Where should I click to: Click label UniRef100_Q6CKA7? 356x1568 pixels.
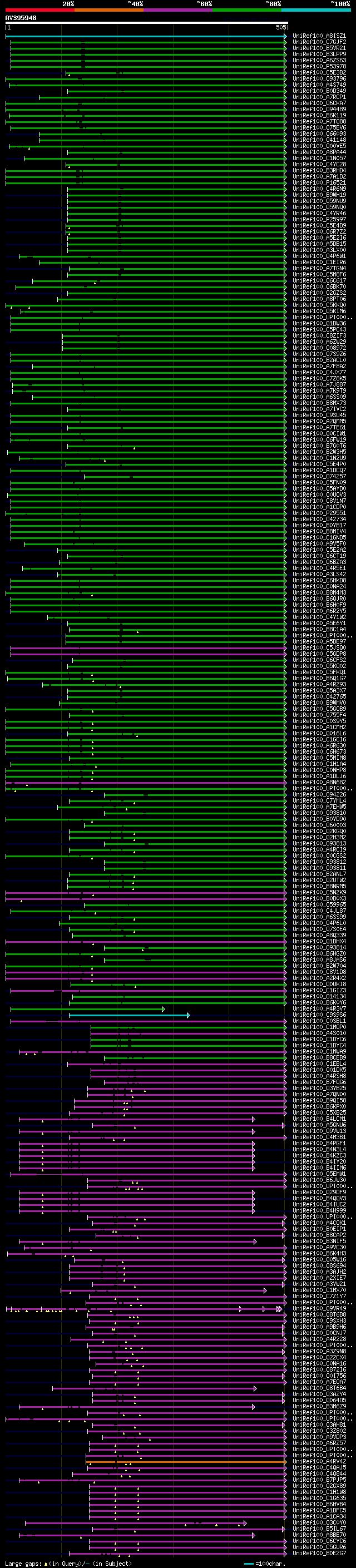coord(319,103)
